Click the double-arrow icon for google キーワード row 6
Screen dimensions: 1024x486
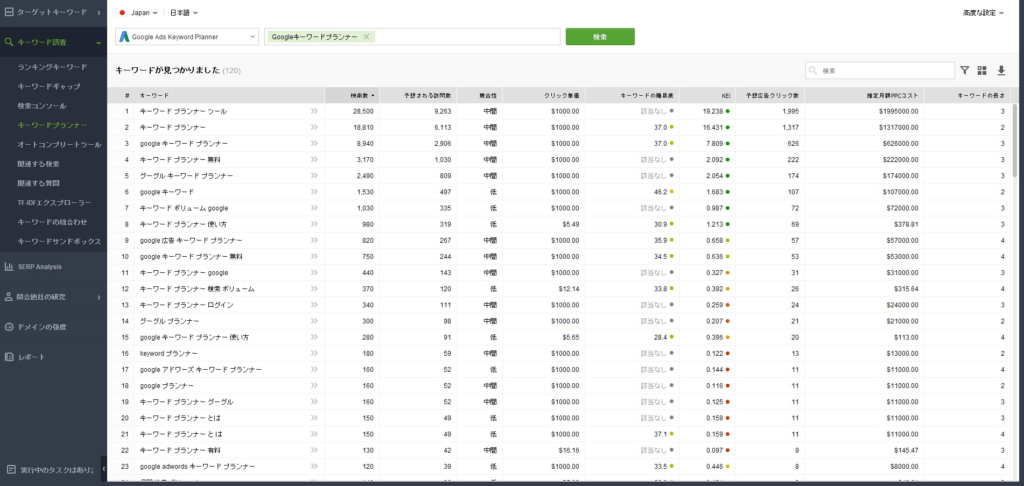click(x=314, y=191)
